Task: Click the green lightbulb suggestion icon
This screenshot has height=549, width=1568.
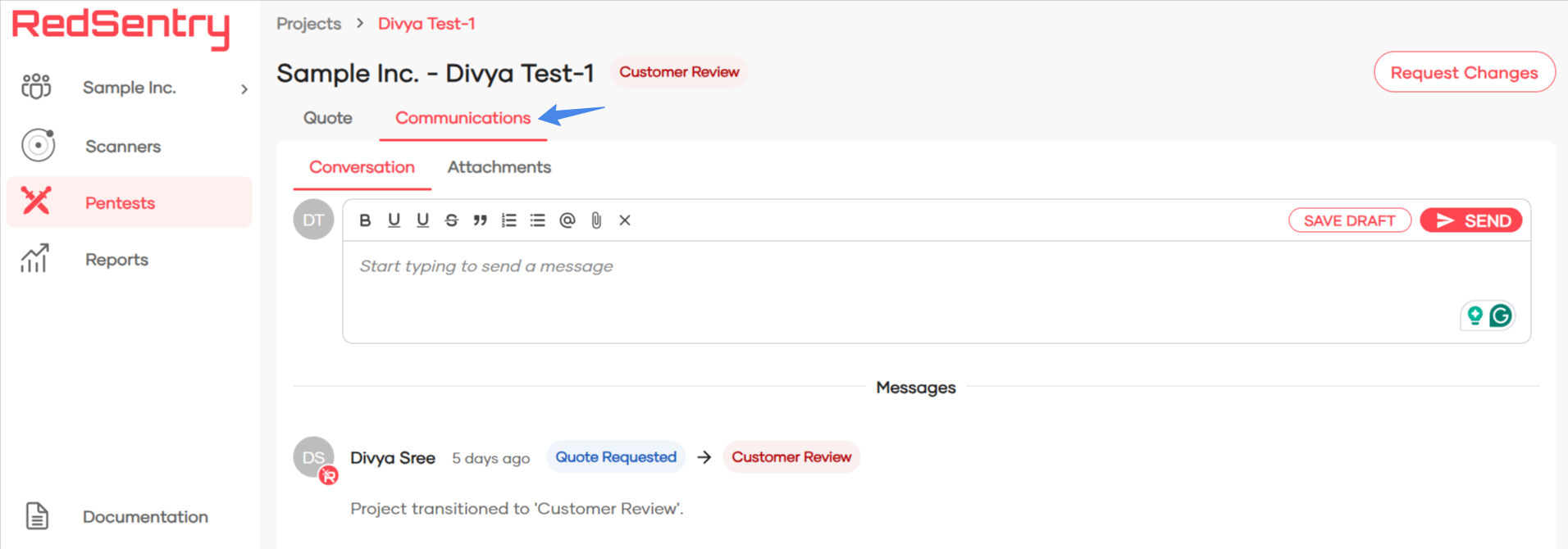Action: [x=1475, y=315]
